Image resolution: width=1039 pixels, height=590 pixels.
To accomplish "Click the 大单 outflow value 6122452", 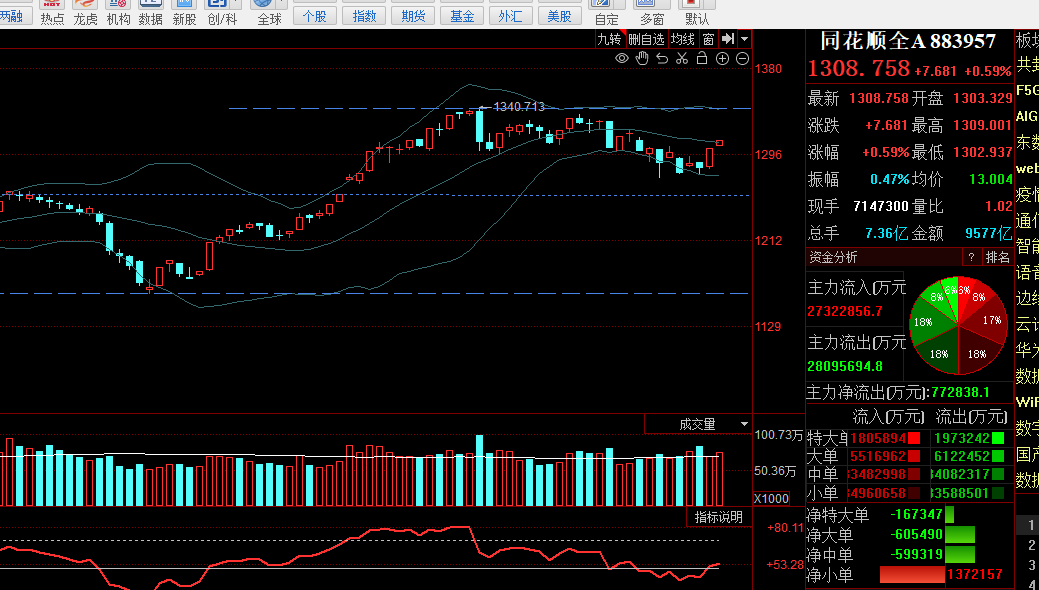I will click(962, 456).
